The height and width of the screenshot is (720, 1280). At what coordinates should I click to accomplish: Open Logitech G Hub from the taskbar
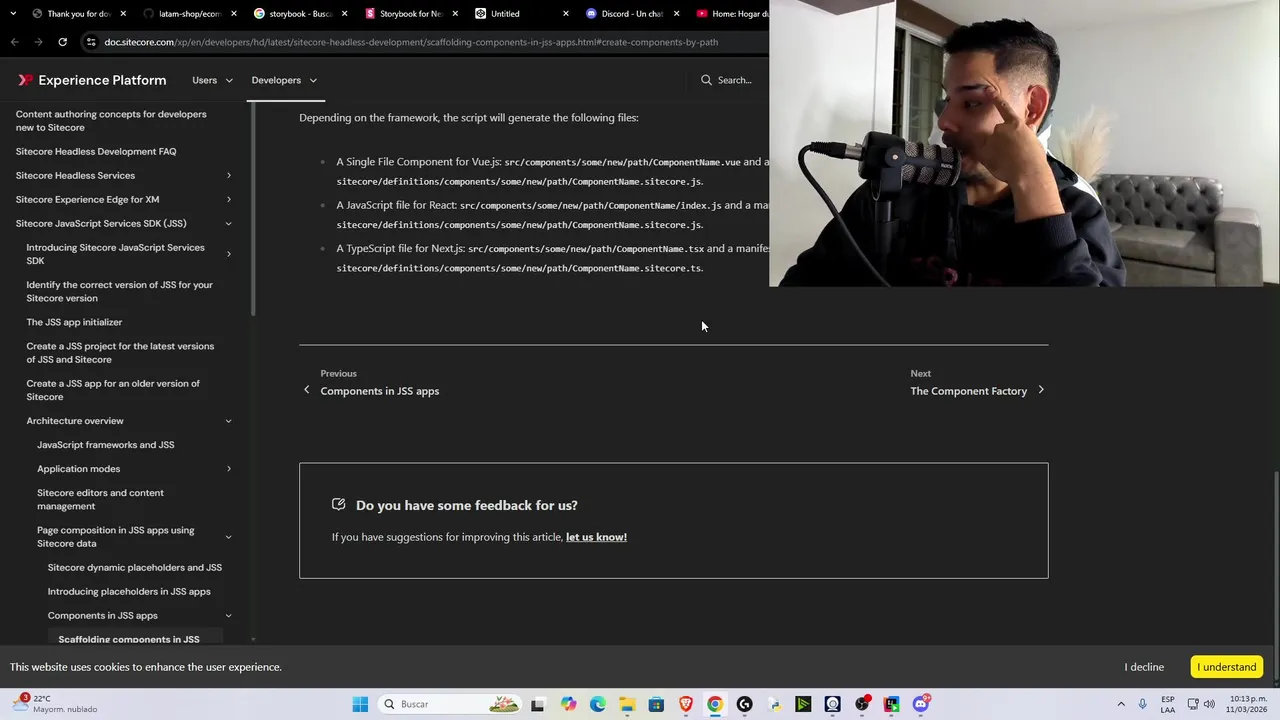pos(744,704)
